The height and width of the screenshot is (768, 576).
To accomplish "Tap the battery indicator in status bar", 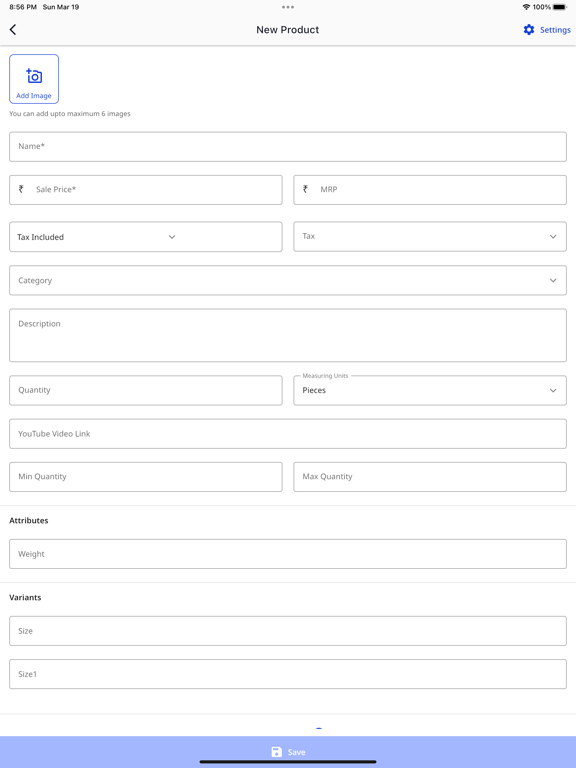I will click(x=560, y=7).
